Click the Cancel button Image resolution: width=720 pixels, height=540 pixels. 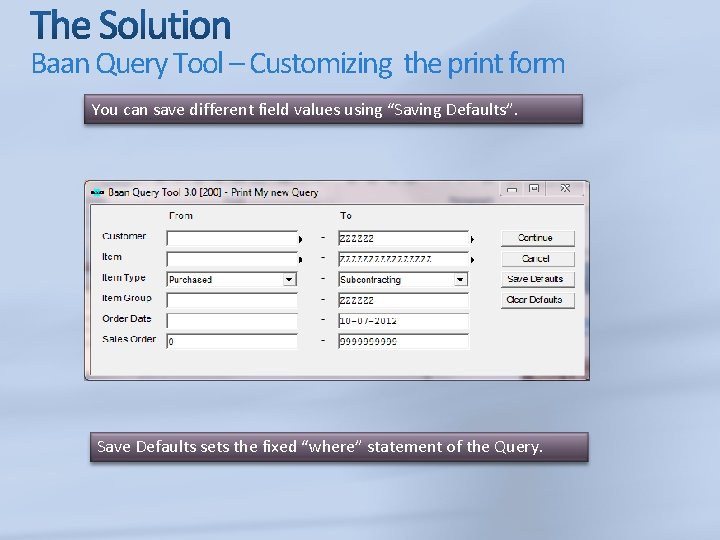point(538,259)
